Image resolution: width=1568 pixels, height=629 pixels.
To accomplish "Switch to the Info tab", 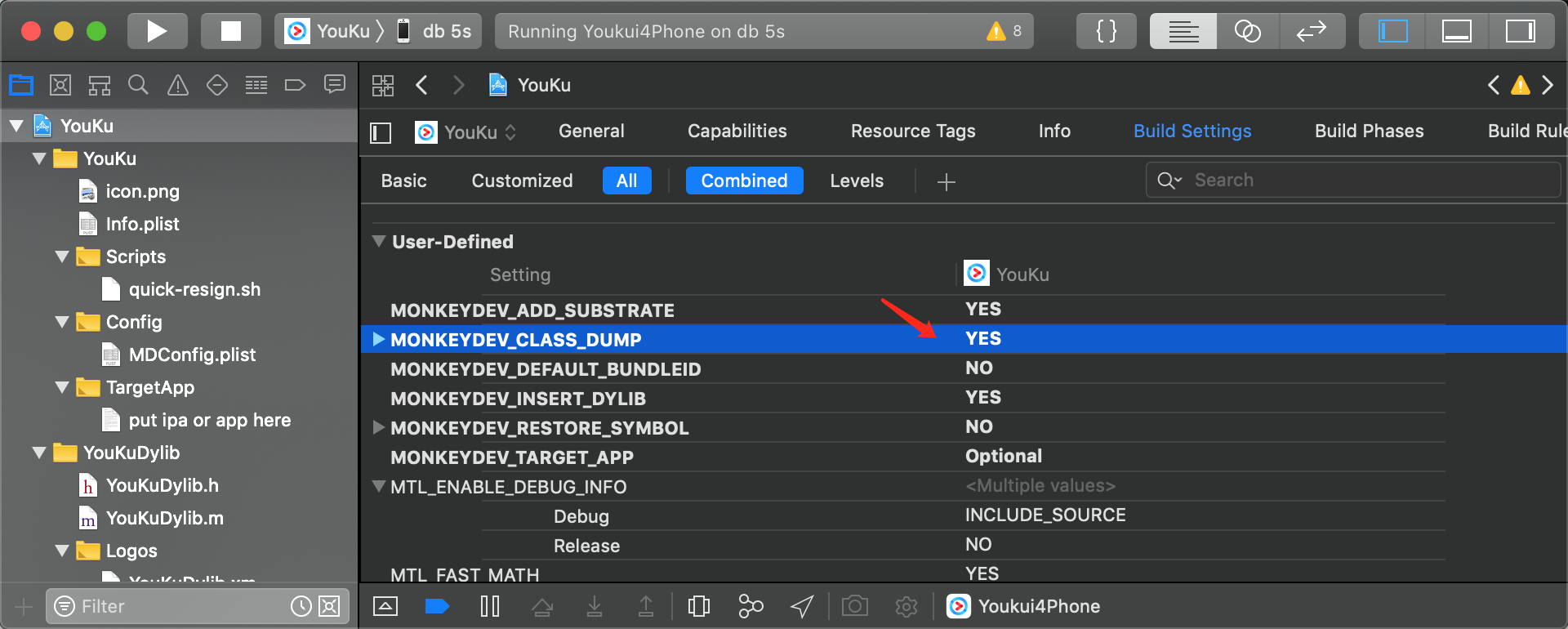I will pyautogui.click(x=1054, y=131).
